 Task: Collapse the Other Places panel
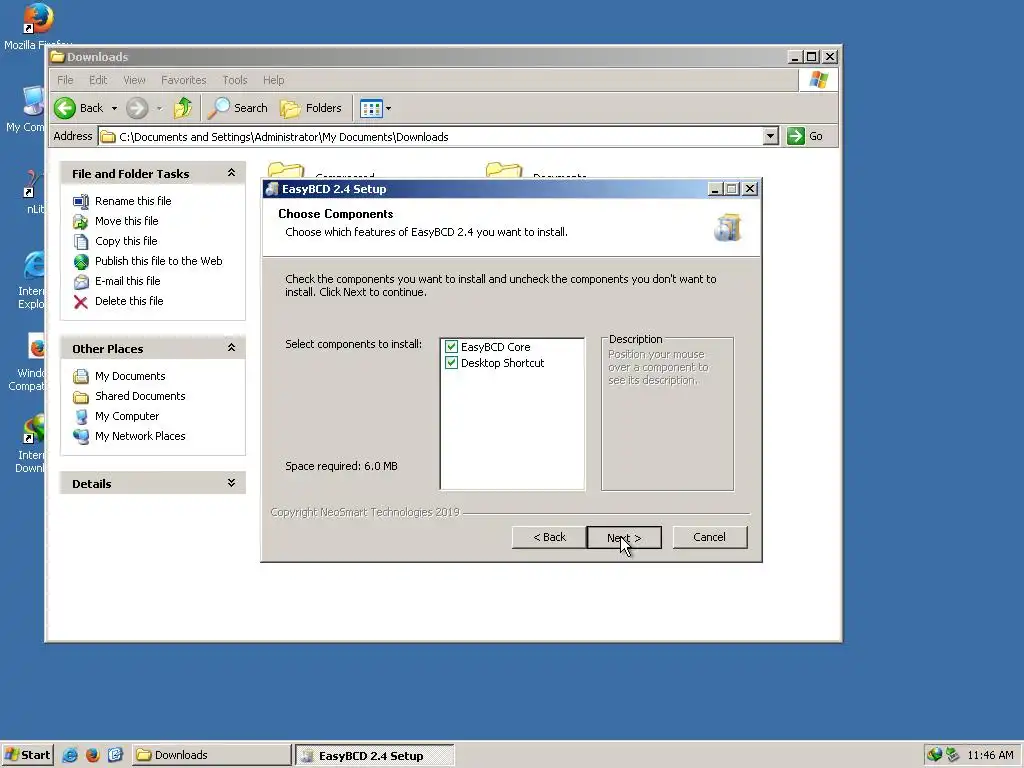click(x=231, y=348)
